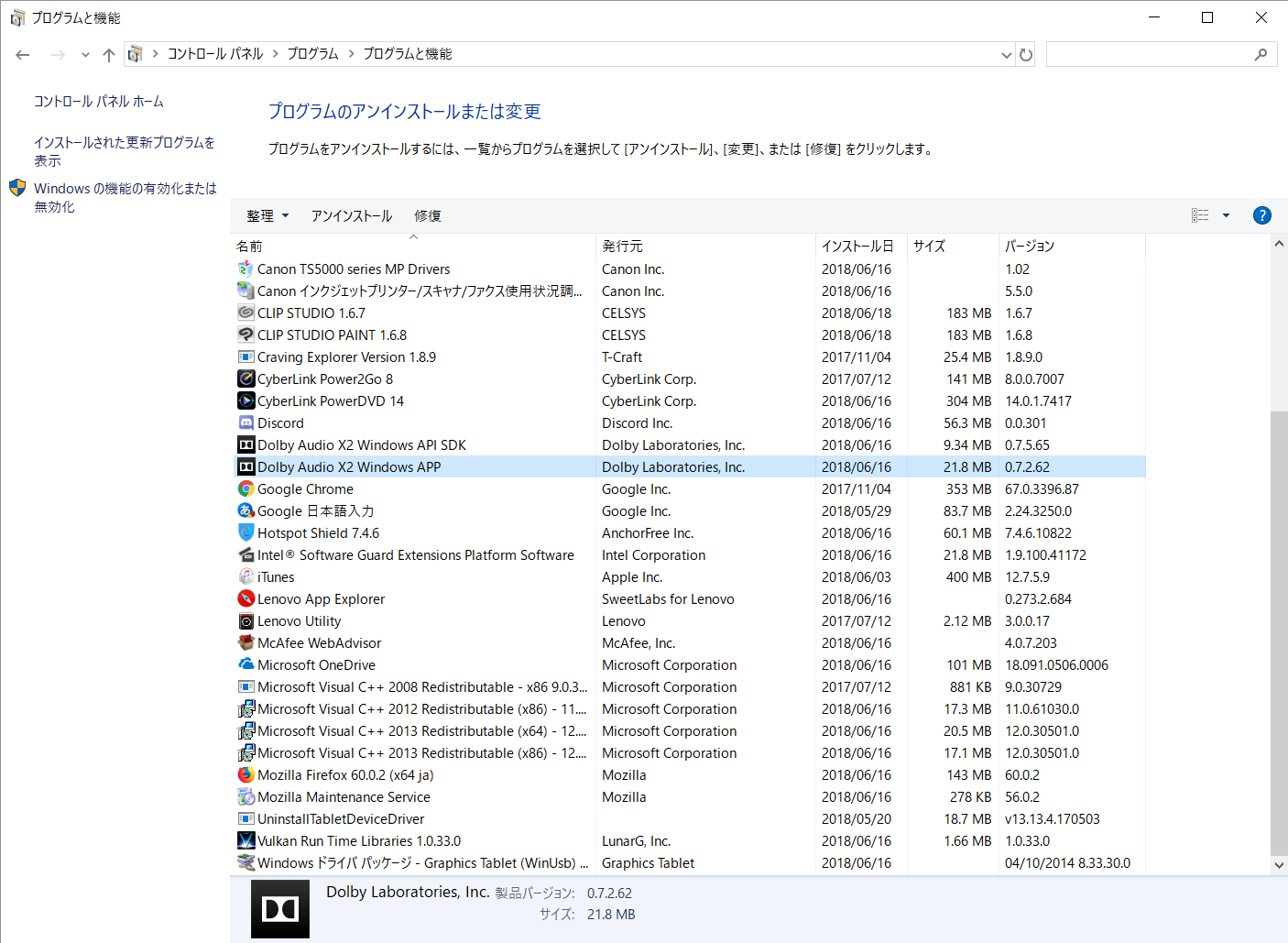Select Microsoft Visual C++ 2012 Redistributable (x86) row
The width and height of the screenshot is (1288, 943).
688,708
